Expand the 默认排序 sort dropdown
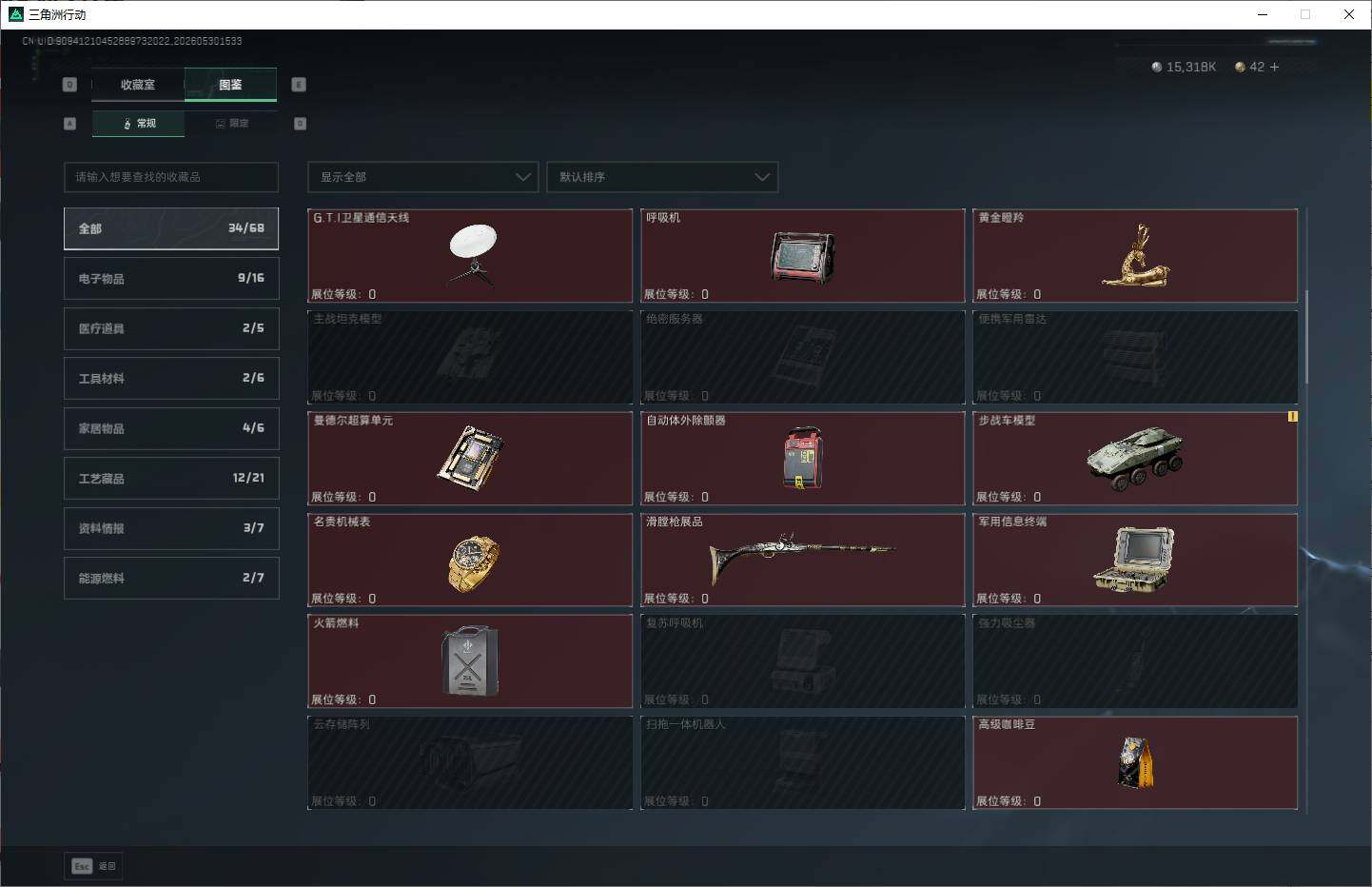 tap(662, 177)
